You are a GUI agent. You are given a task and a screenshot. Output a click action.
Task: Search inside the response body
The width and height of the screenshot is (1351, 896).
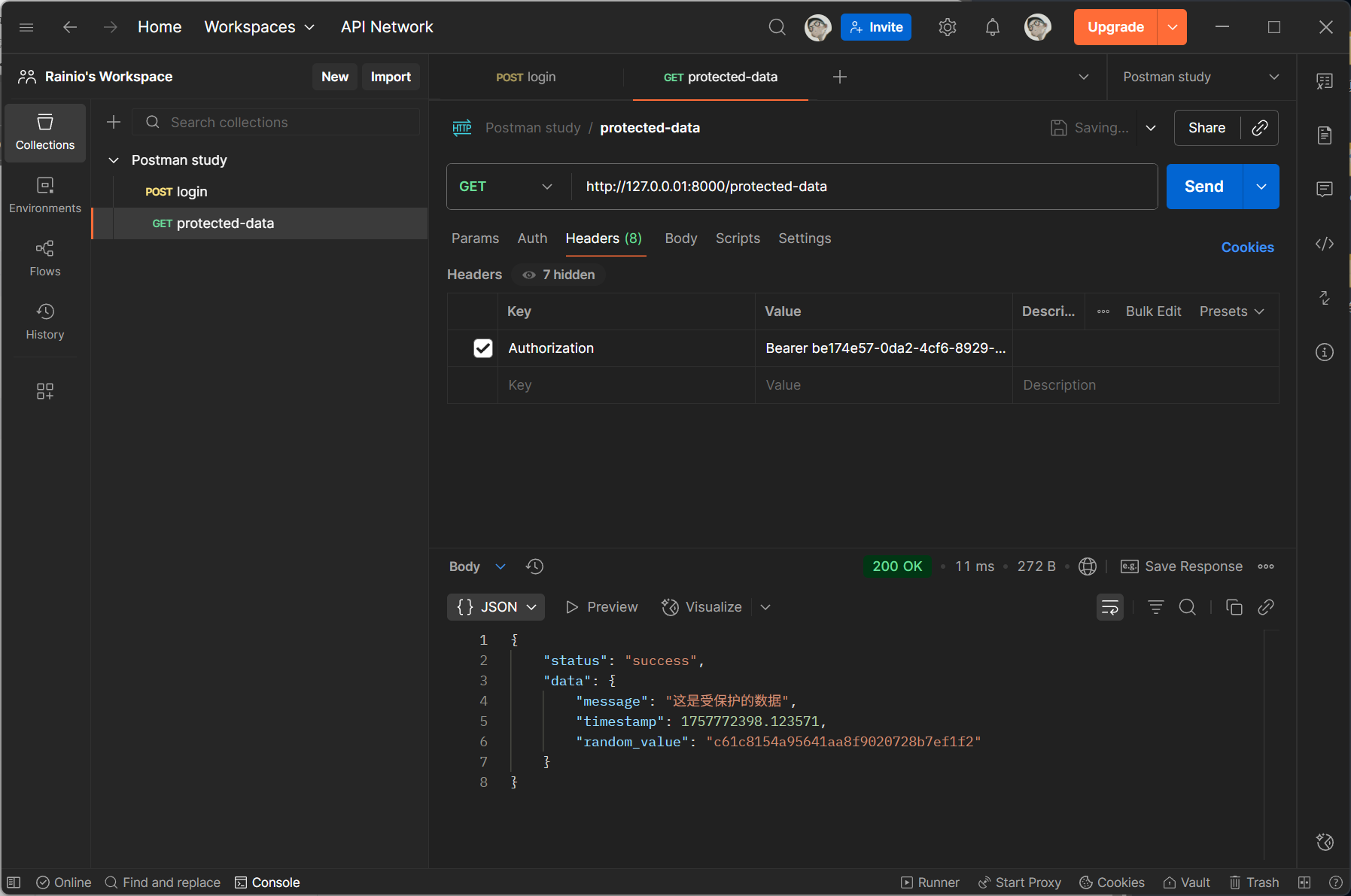[1188, 607]
